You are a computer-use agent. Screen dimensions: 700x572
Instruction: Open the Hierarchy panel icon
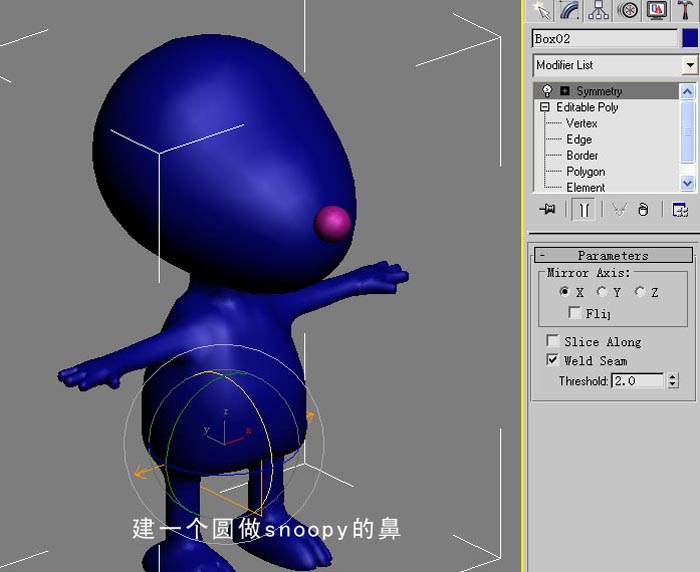(x=598, y=10)
